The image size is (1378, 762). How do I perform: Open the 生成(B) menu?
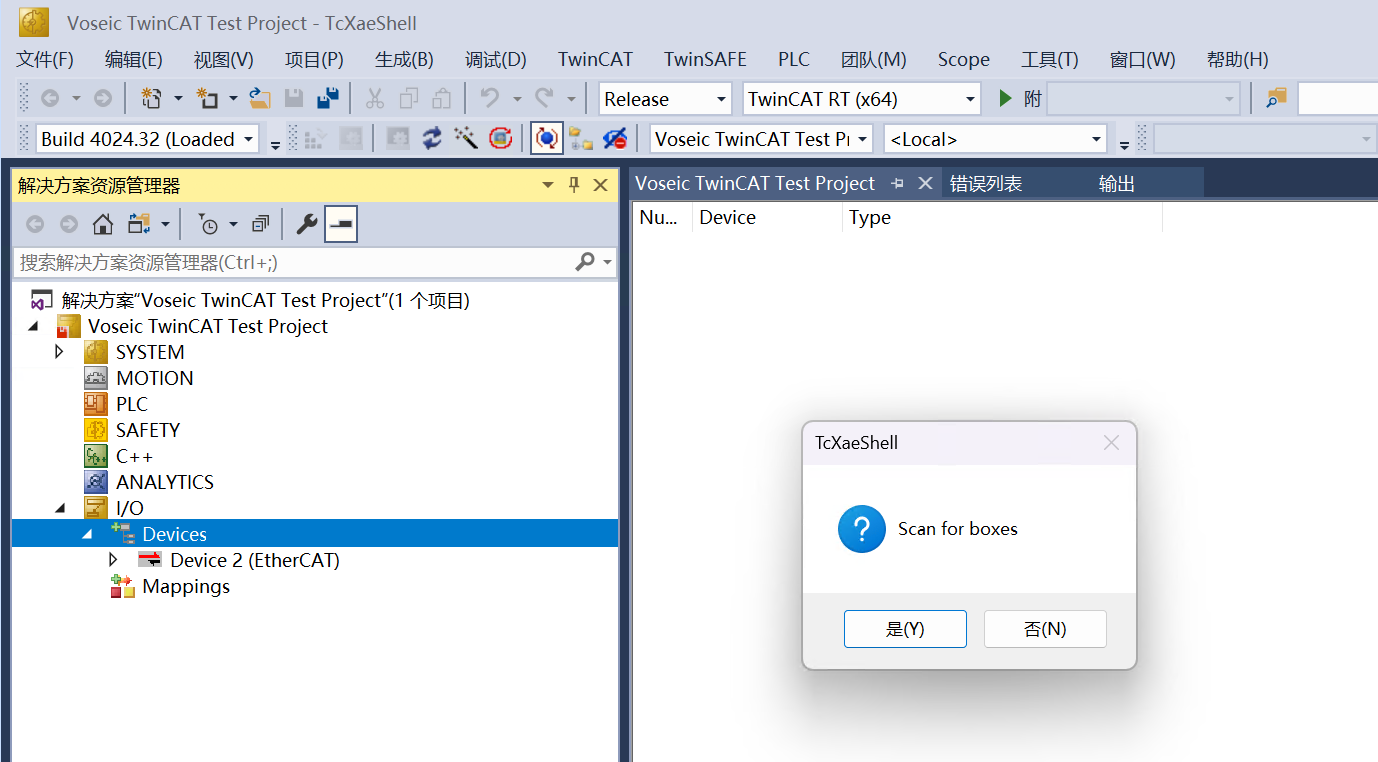click(x=404, y=59)
